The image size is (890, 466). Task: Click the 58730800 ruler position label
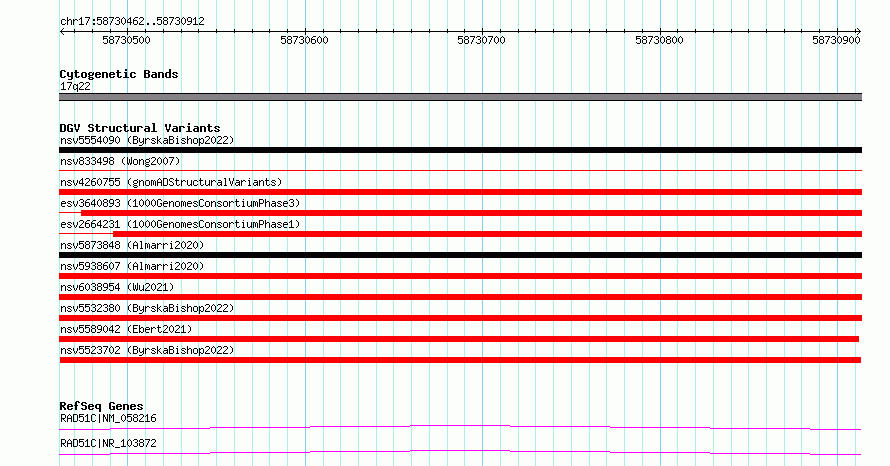[659, 40]
